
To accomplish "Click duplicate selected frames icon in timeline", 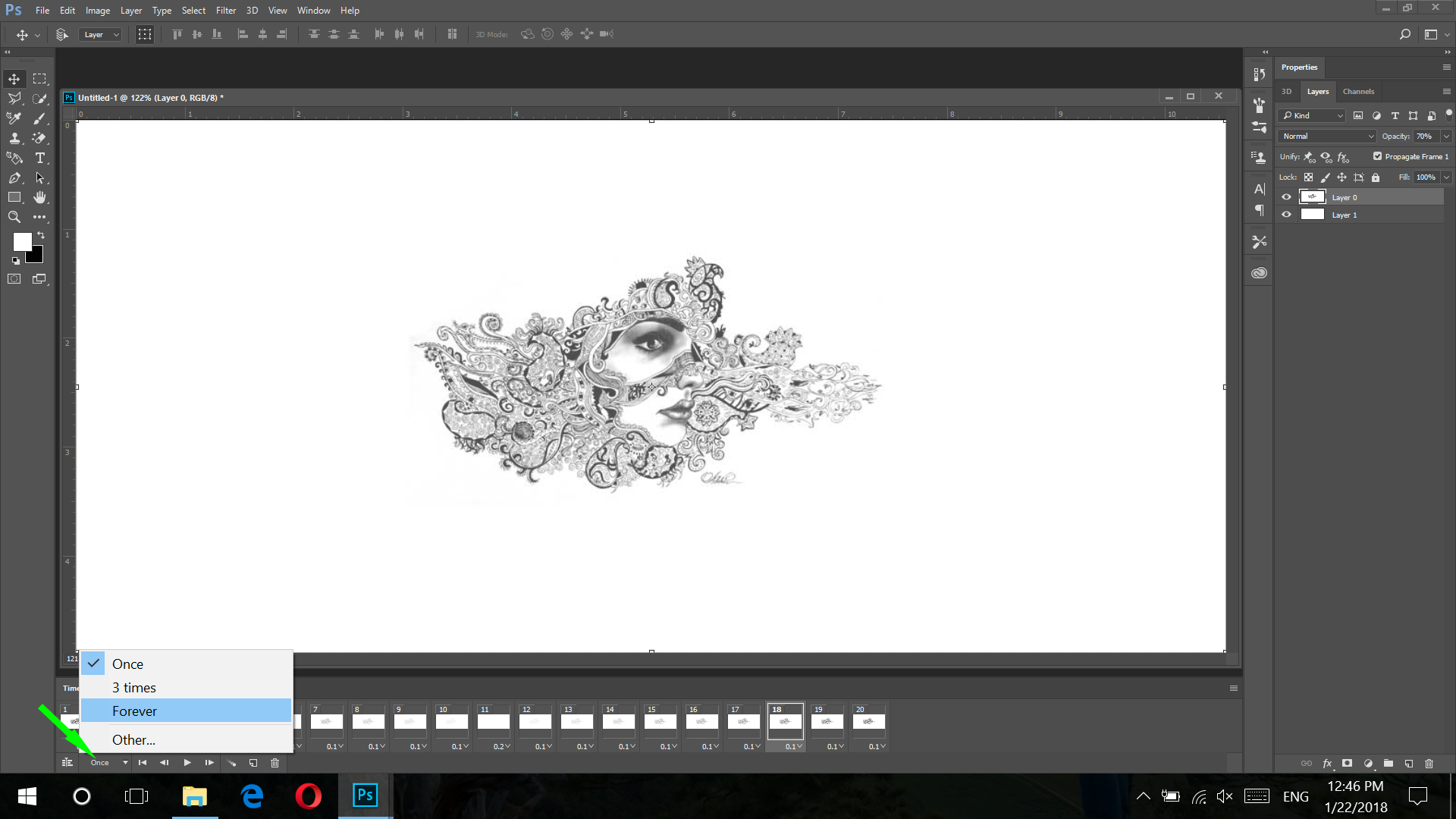I will pyautogui.click(x=253, y=763).
